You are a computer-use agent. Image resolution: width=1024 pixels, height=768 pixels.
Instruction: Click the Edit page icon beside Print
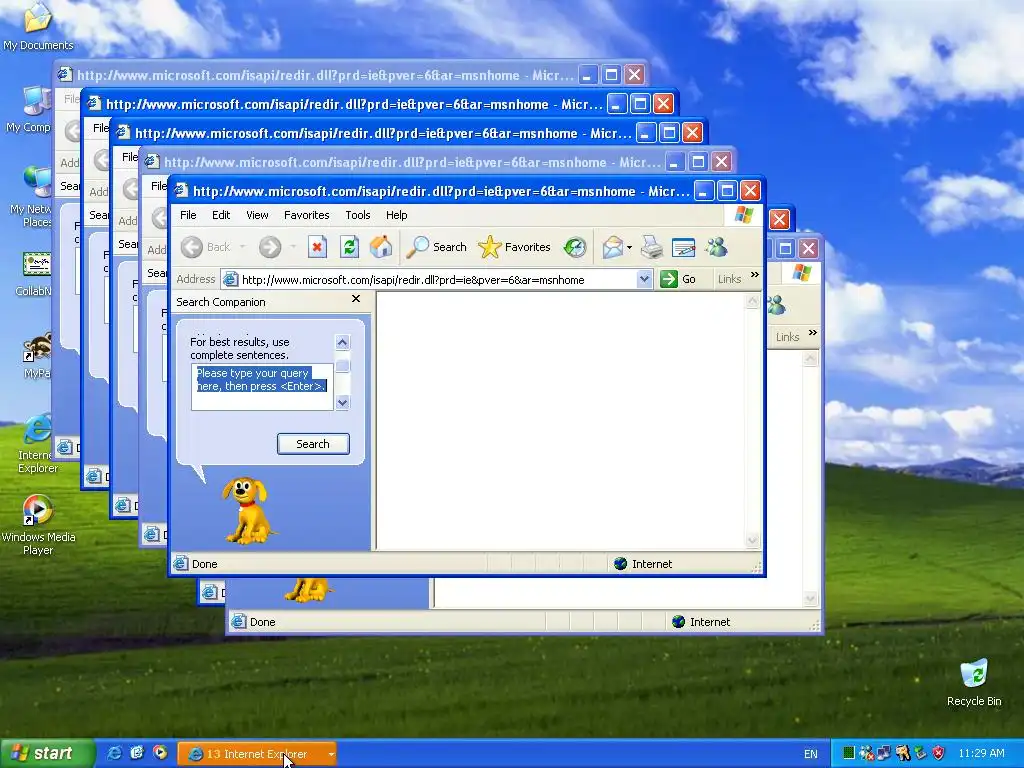click(683, 247)
